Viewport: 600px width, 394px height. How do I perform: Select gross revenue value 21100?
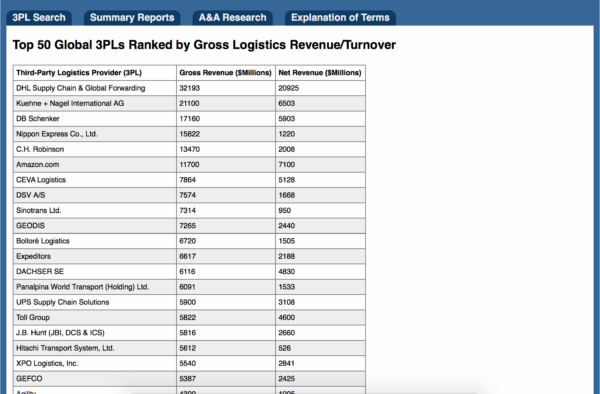[189, 103]
